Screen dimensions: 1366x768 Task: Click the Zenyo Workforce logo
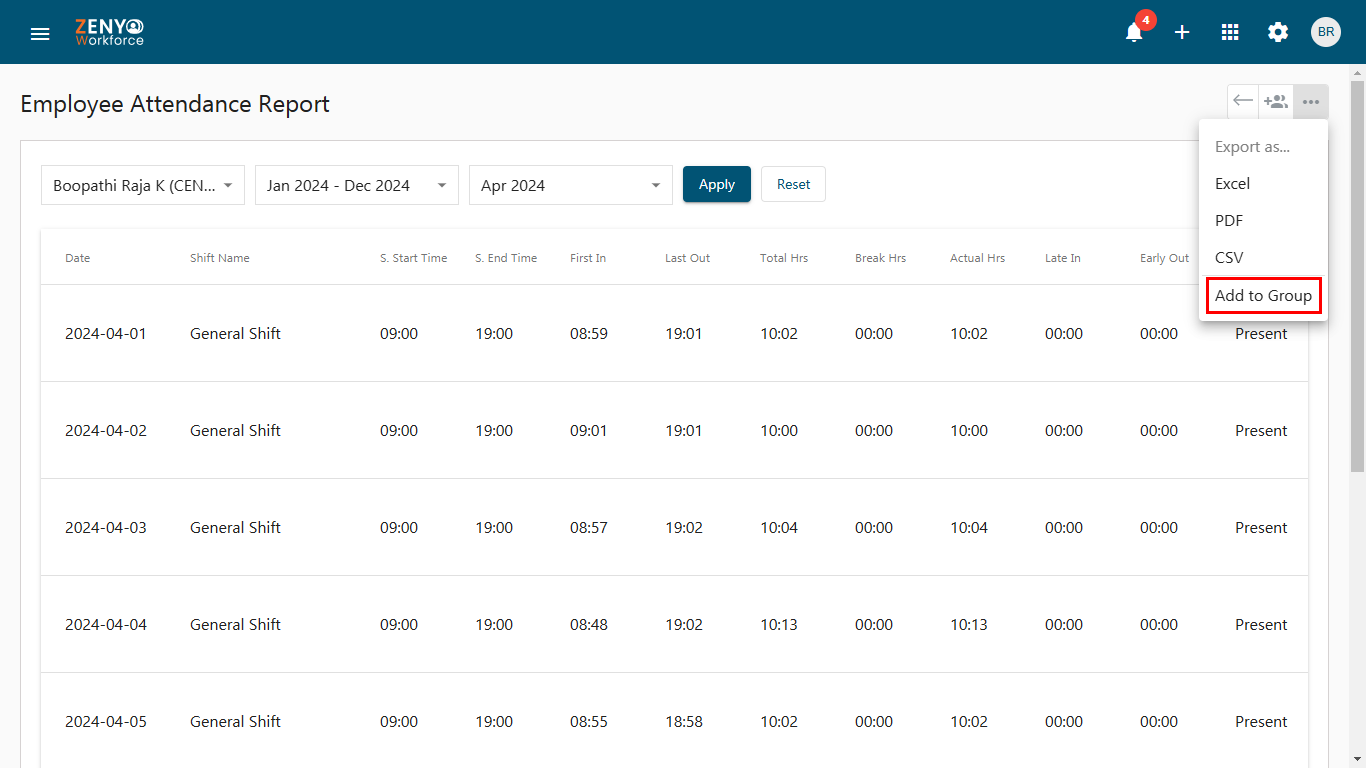click(110, 32)
